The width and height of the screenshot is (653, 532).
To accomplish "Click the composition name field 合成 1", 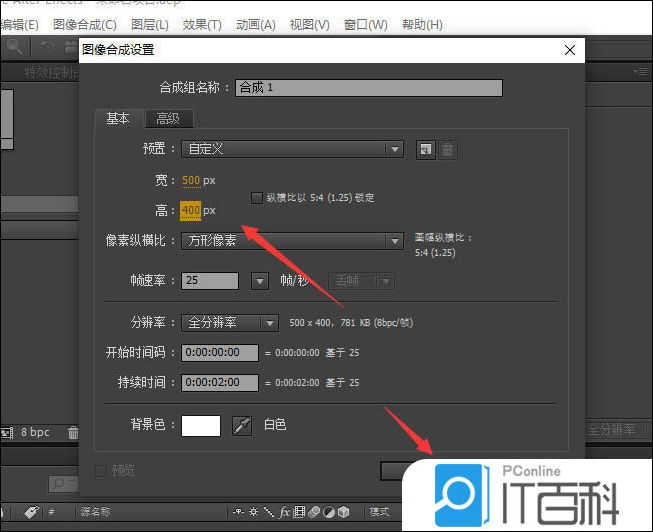I will [368, 87].
